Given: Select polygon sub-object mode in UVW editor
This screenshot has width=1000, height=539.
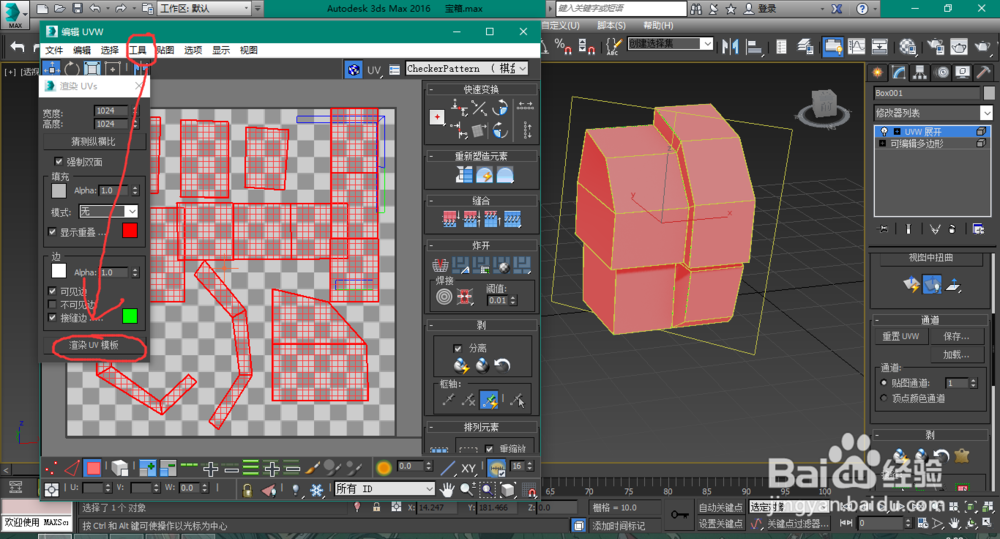Looking at the screenshot, I should 93,468.
